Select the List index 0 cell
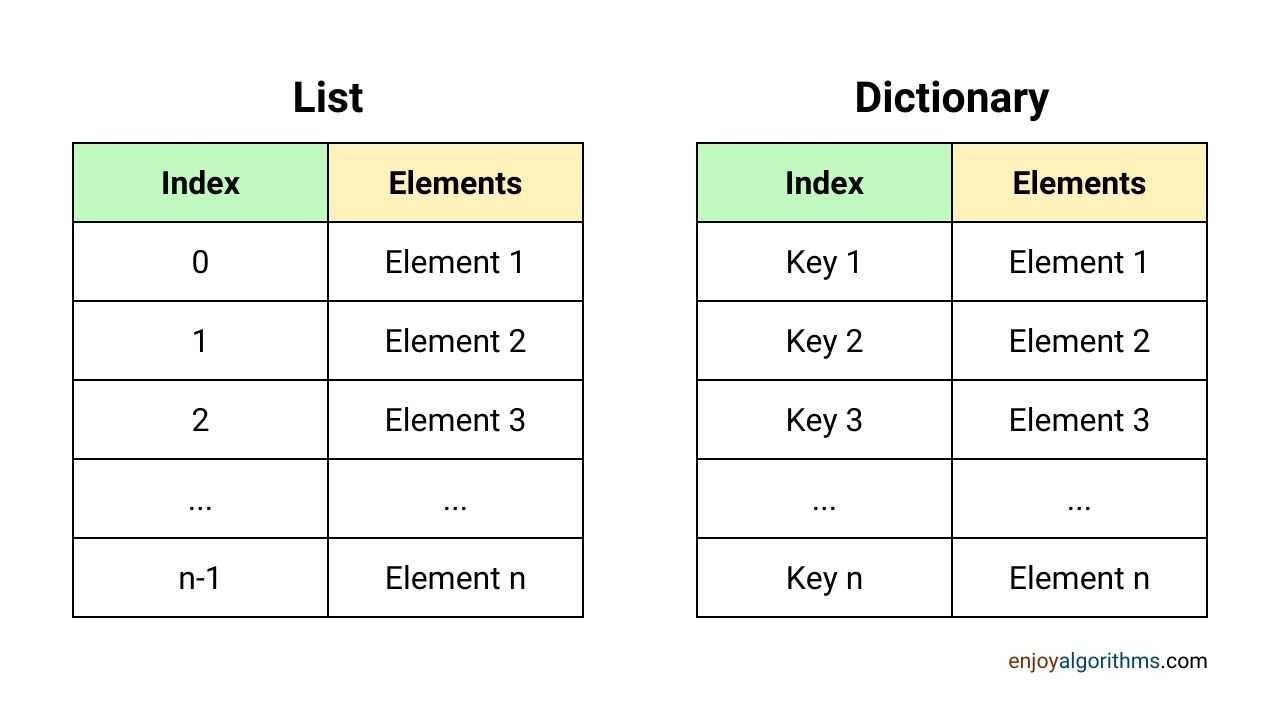 (x=200, y=262)
